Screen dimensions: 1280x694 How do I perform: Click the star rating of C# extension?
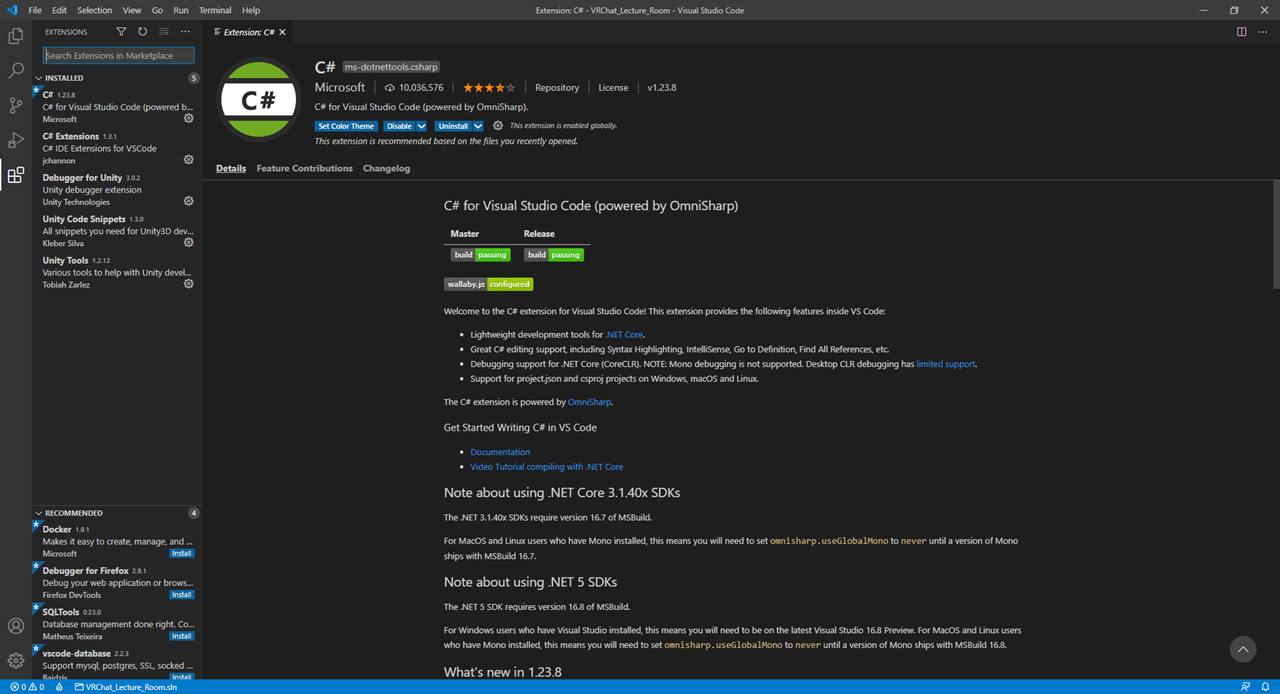point(489,88)
